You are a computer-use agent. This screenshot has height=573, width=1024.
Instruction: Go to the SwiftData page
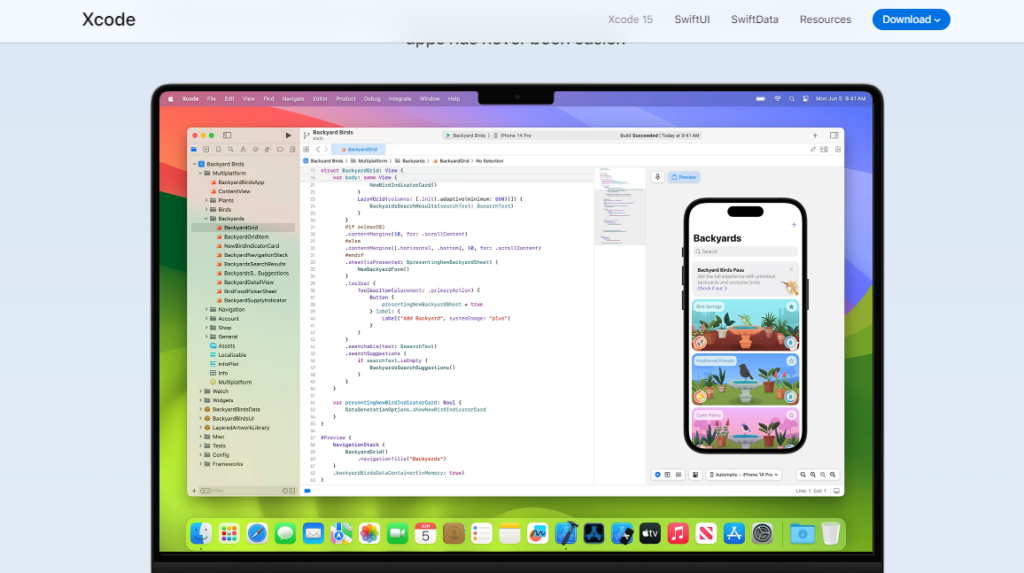754,20
